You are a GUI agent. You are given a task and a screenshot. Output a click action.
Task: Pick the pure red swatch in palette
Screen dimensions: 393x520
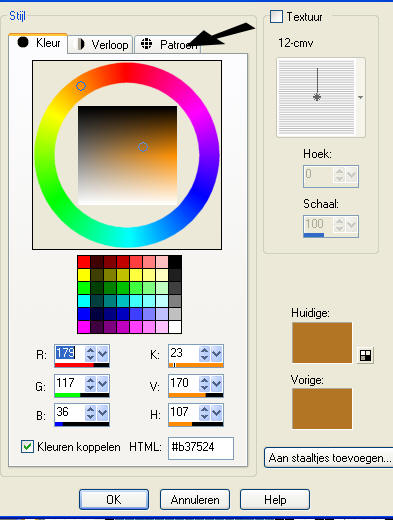click(x=84, y=262)
